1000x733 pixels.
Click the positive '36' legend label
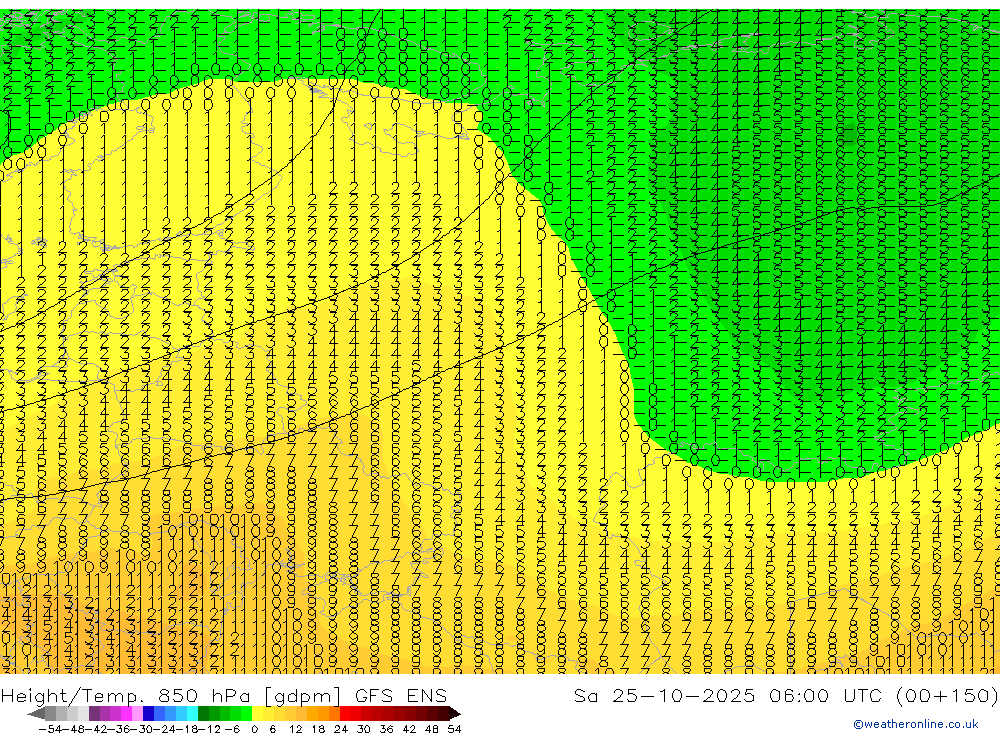(386, 729)
